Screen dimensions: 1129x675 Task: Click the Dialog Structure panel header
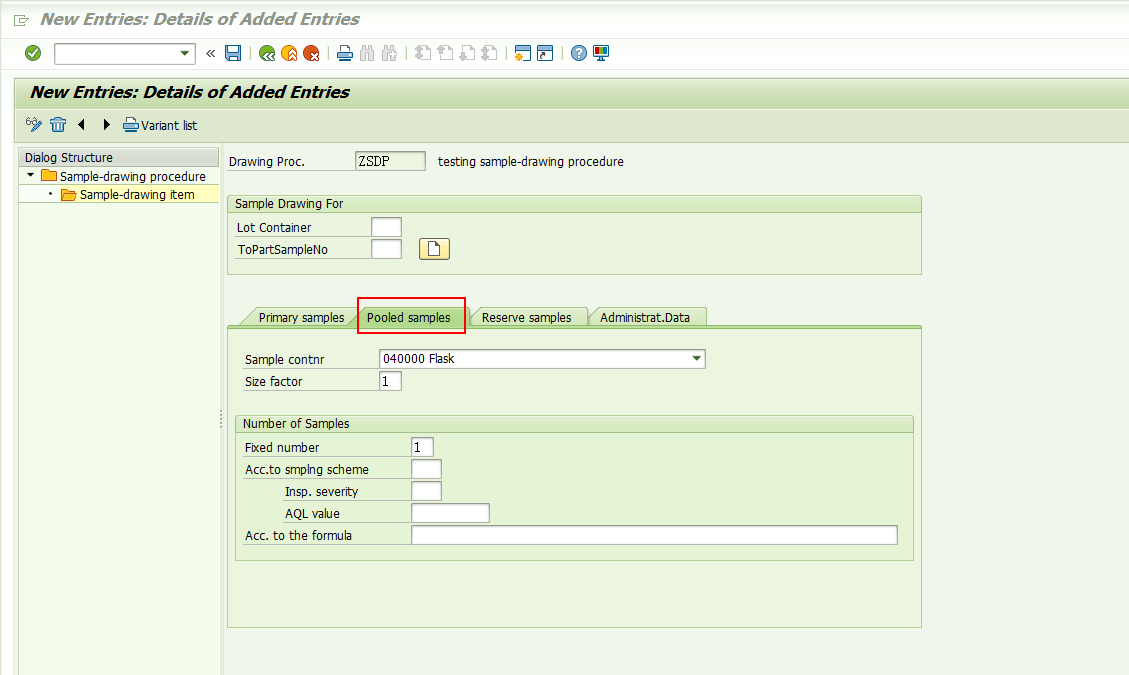(119, 157)
